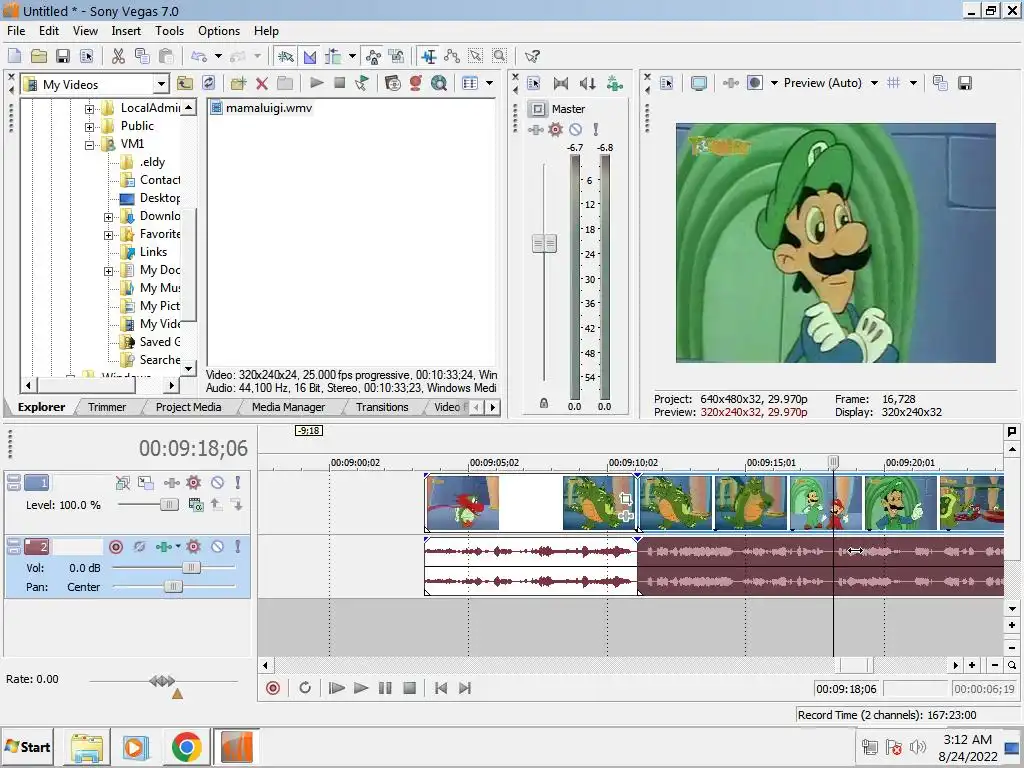The image size is (1024, 768).
Task: Open preview overlays grid dropdown arrow
Action: coord(913,83)
